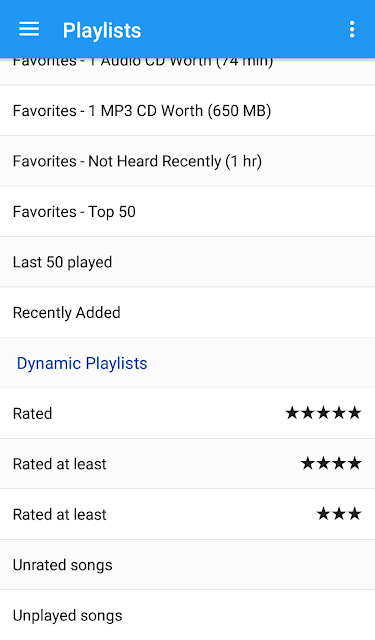Open Favorites - 1 MP3 CD Worth playlist
Screen dimensions: 375x640
pos(187,111)
